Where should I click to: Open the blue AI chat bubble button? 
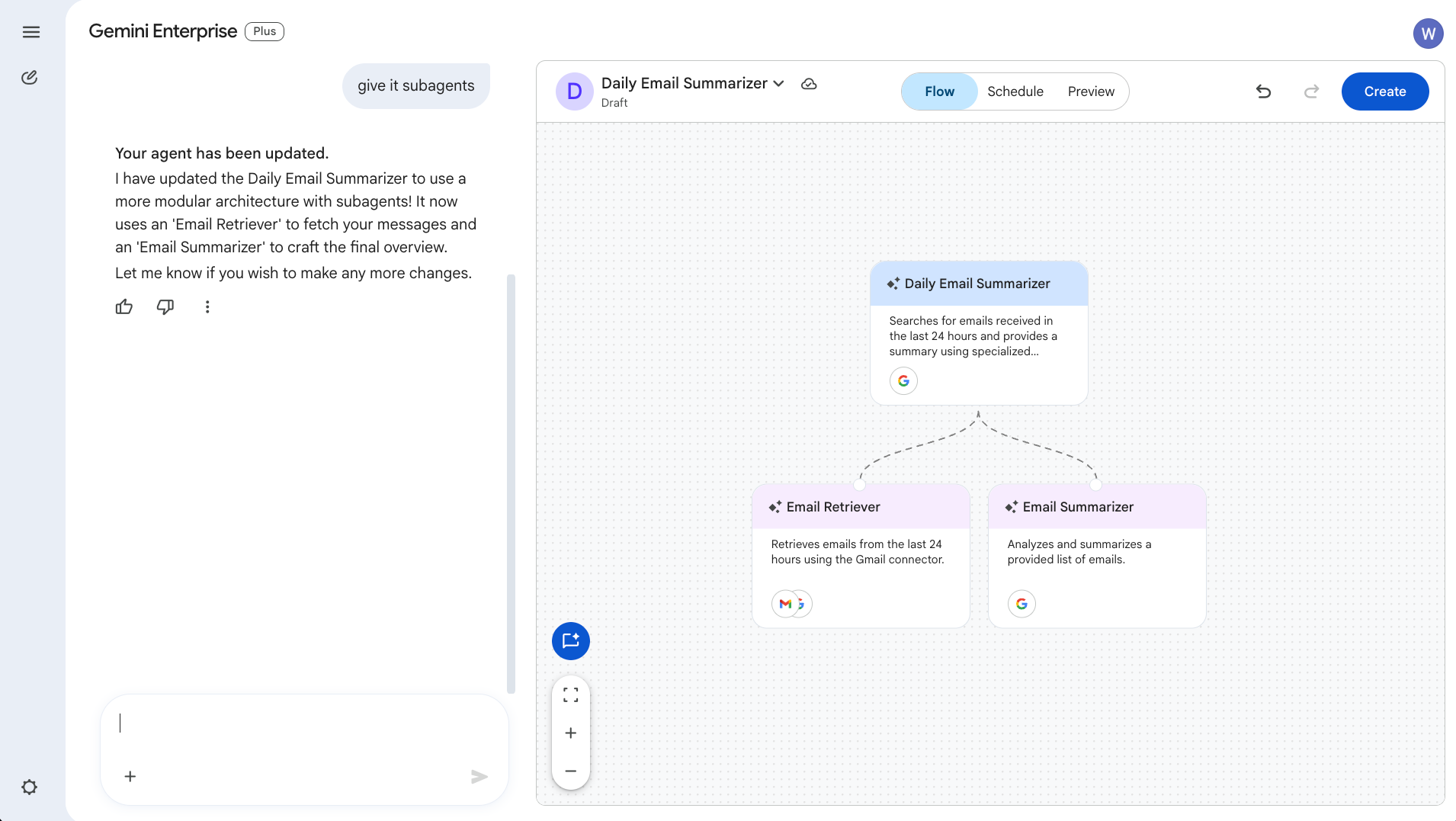571,641
